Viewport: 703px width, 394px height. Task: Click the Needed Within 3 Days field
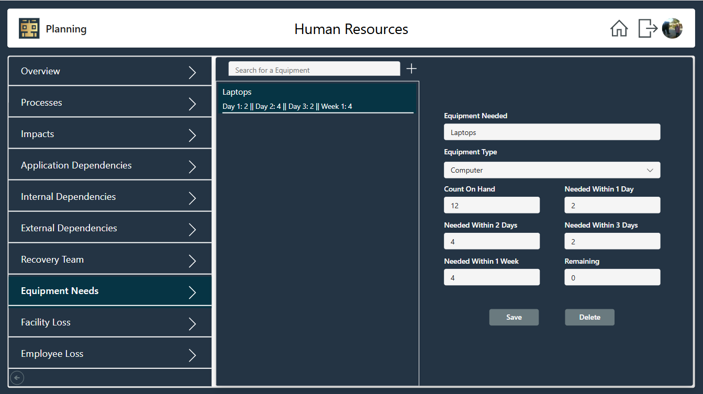coord(612,241)
